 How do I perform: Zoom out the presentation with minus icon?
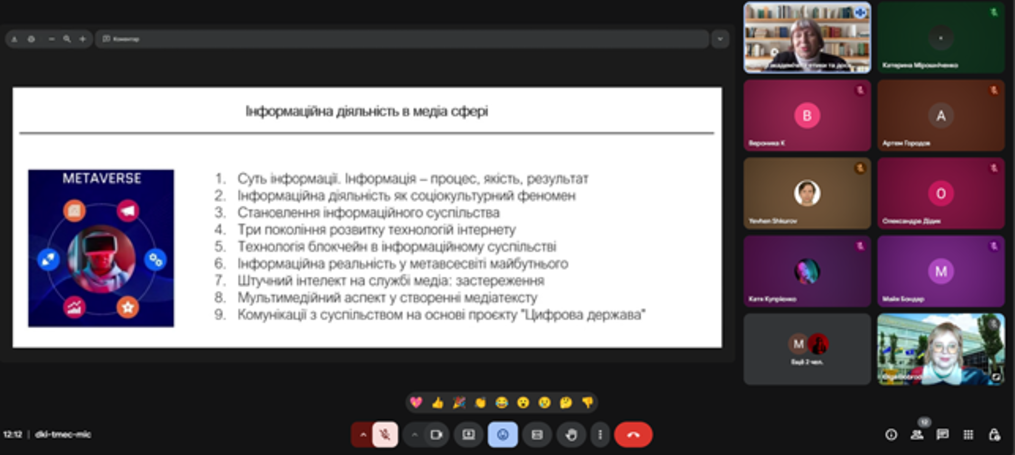(x=52, y=39)
